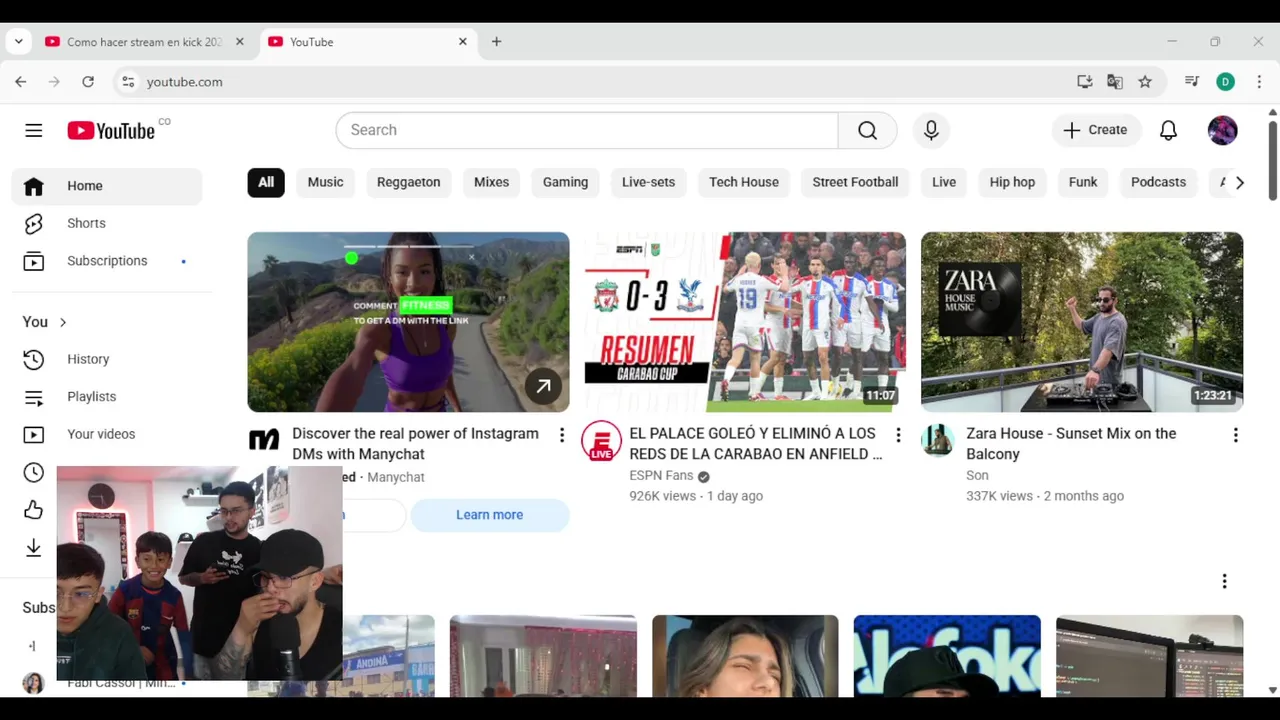Click Learn more on the Manychat ad
This screenshot has height=720, width=1280.
(490, 515)
